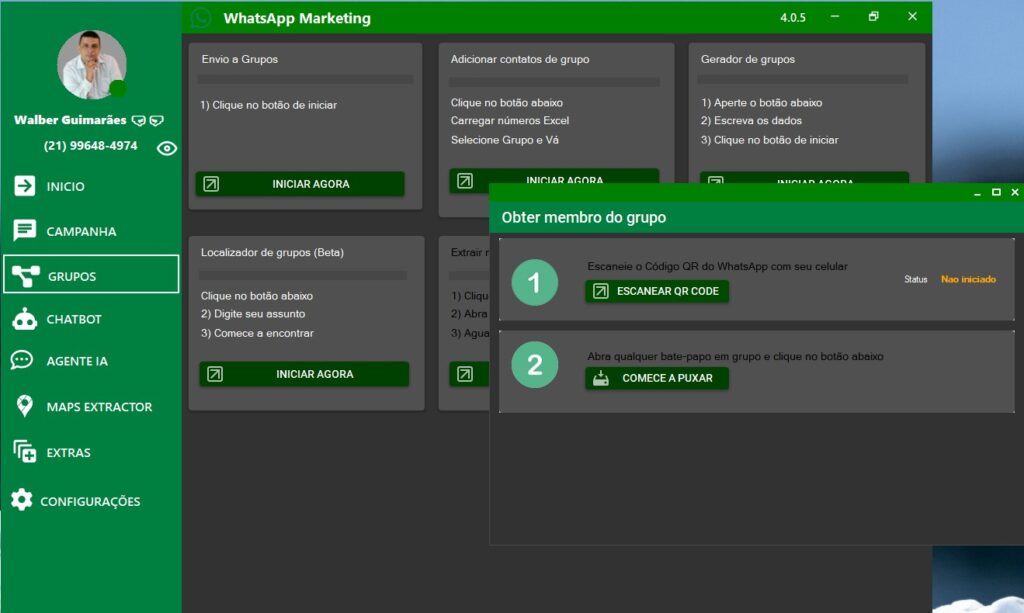Click the green step 2 circle

point(534,366)
